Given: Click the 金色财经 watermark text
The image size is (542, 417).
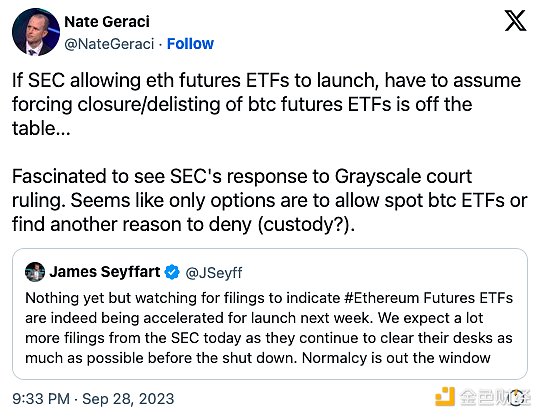Looking at the screenshot, I should (x=494, y=397).
